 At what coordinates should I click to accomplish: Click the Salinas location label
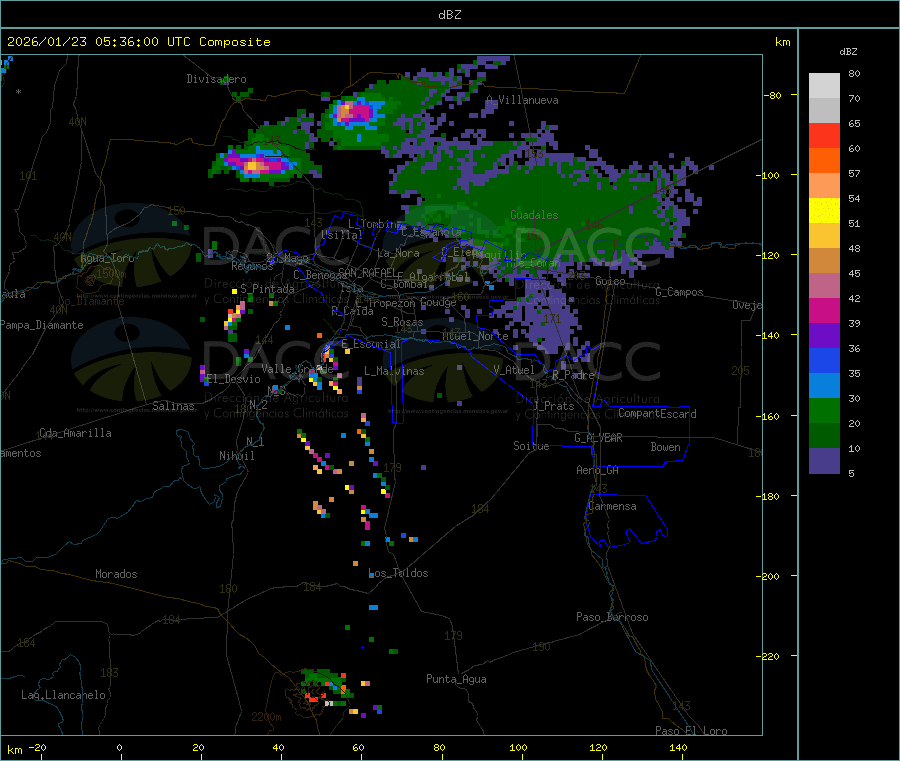click(173, 406)
